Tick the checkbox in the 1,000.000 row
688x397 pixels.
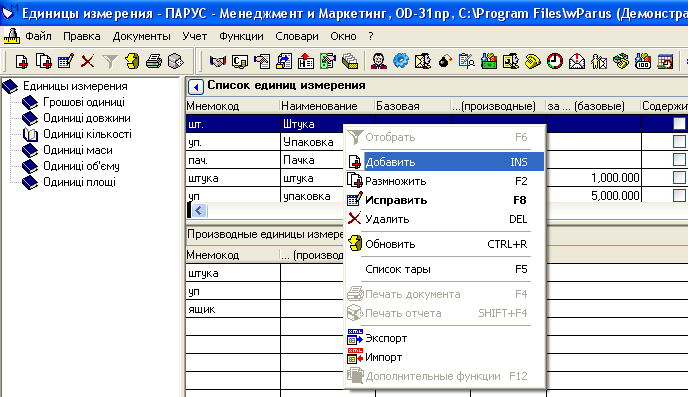point(679,177)
